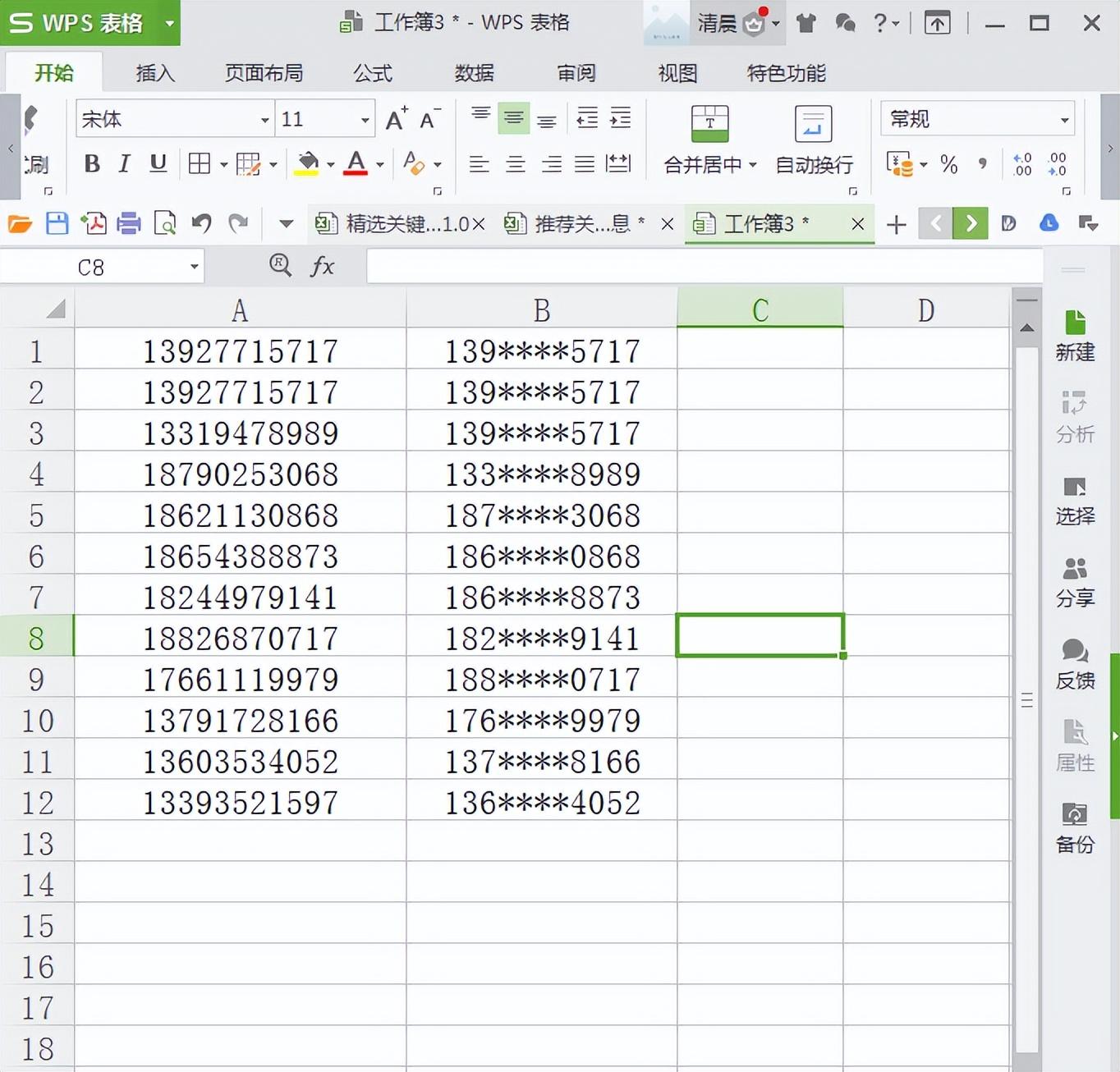The image size is (1120, 1072).
Task: Click the zoom magnifier icon beside fx
Action: [x=281, y=265]
